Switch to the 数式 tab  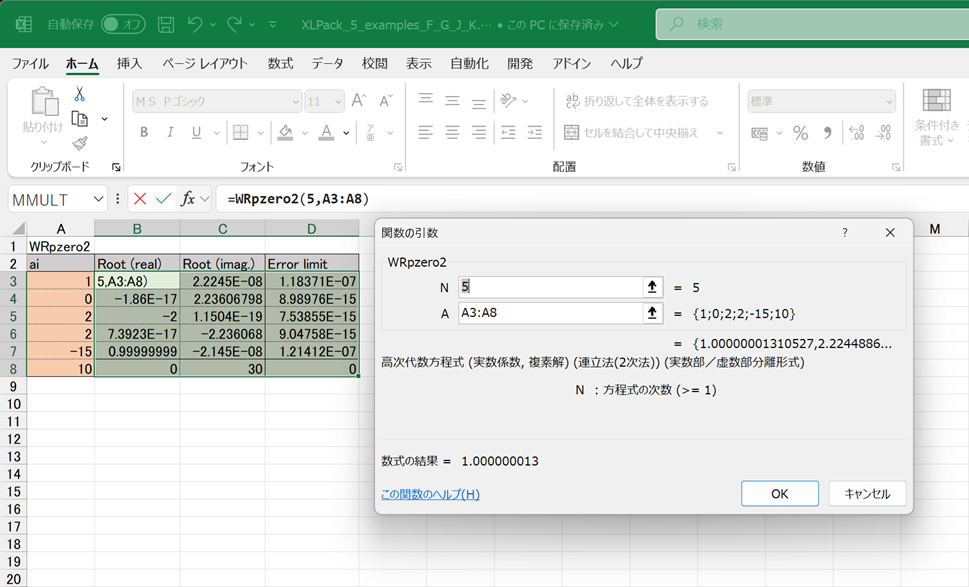[x=280, y=63]
